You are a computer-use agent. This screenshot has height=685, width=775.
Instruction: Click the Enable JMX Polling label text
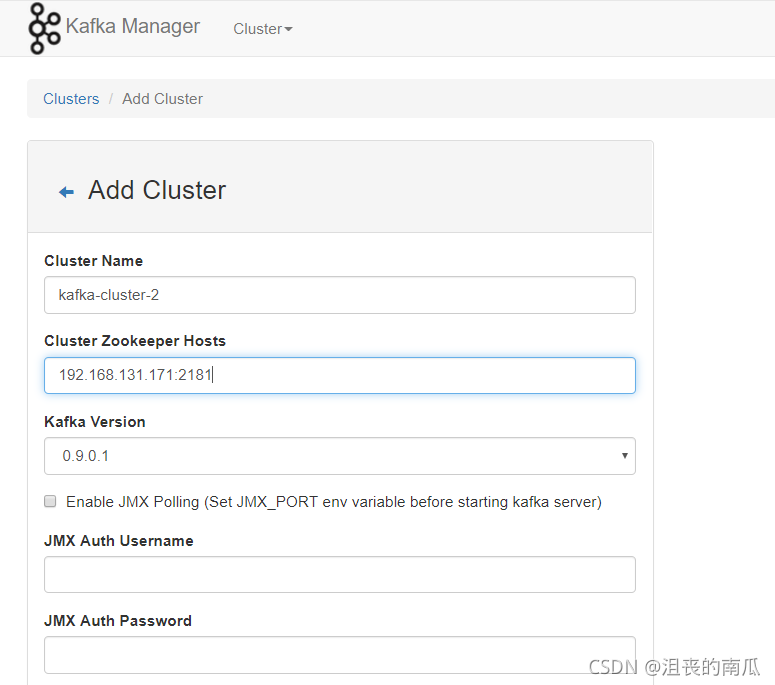[334, 502]
